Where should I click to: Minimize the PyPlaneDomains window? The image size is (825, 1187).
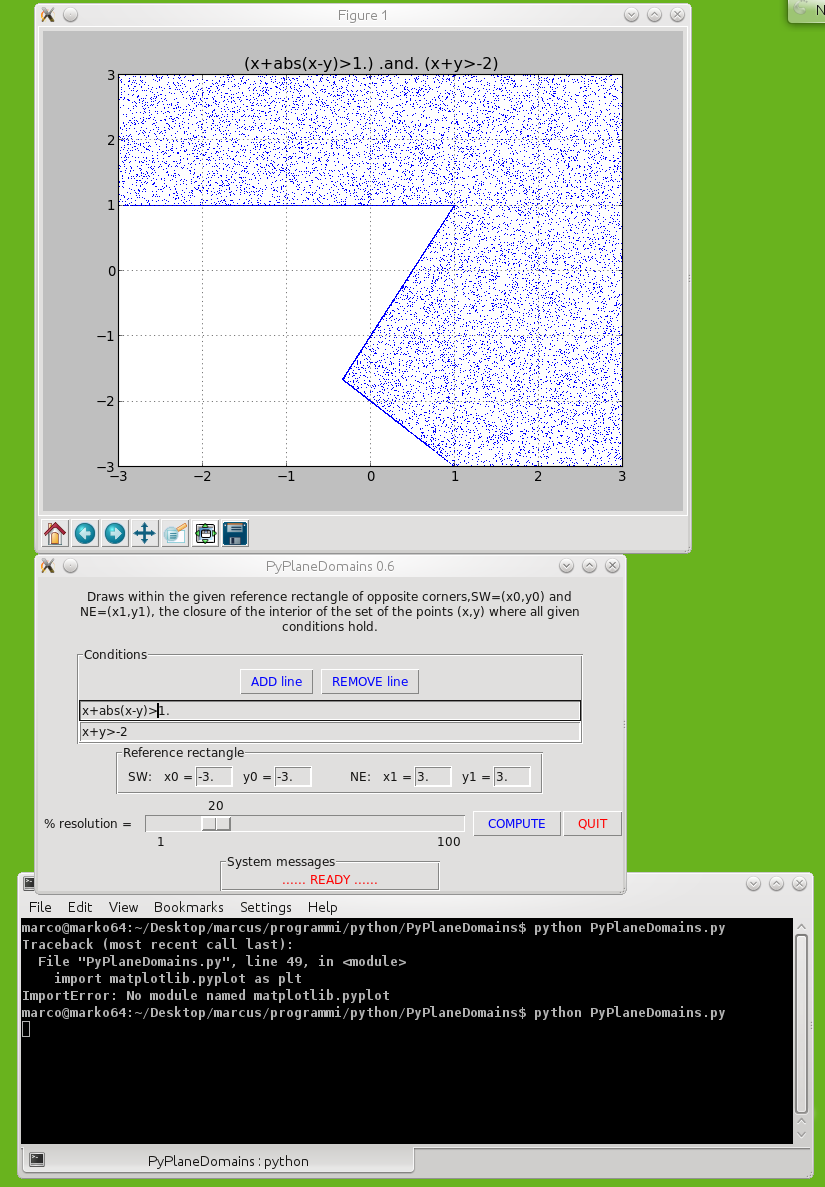click(566, 565)
